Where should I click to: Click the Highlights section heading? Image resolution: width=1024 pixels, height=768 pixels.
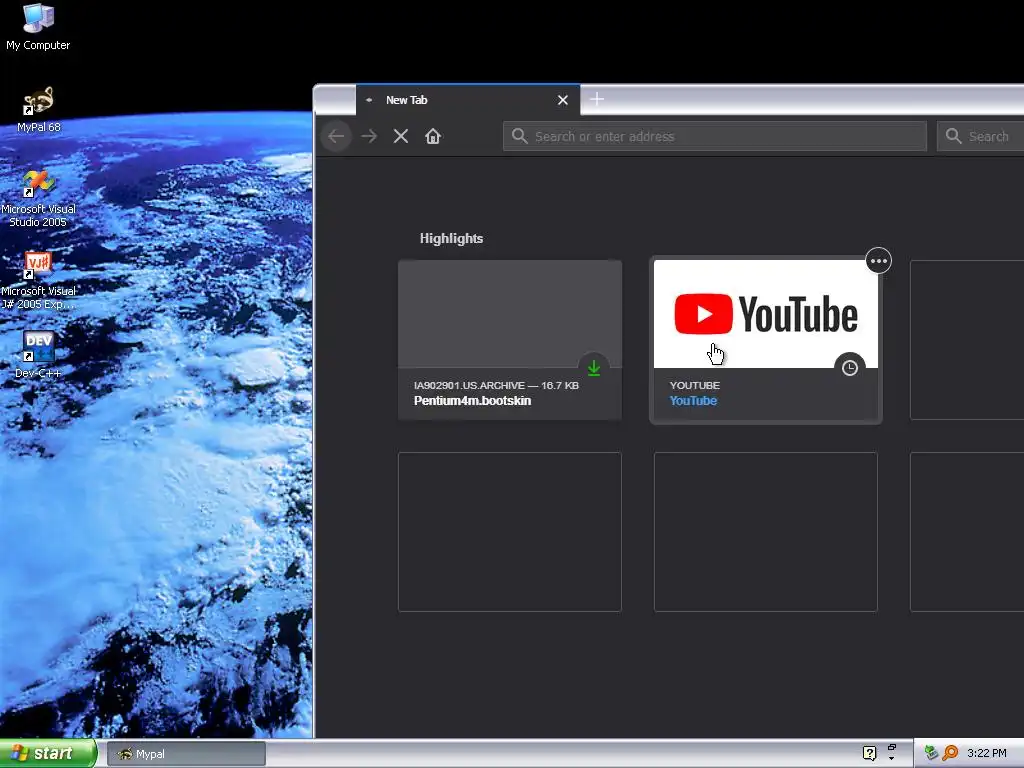tap(451, 238)
